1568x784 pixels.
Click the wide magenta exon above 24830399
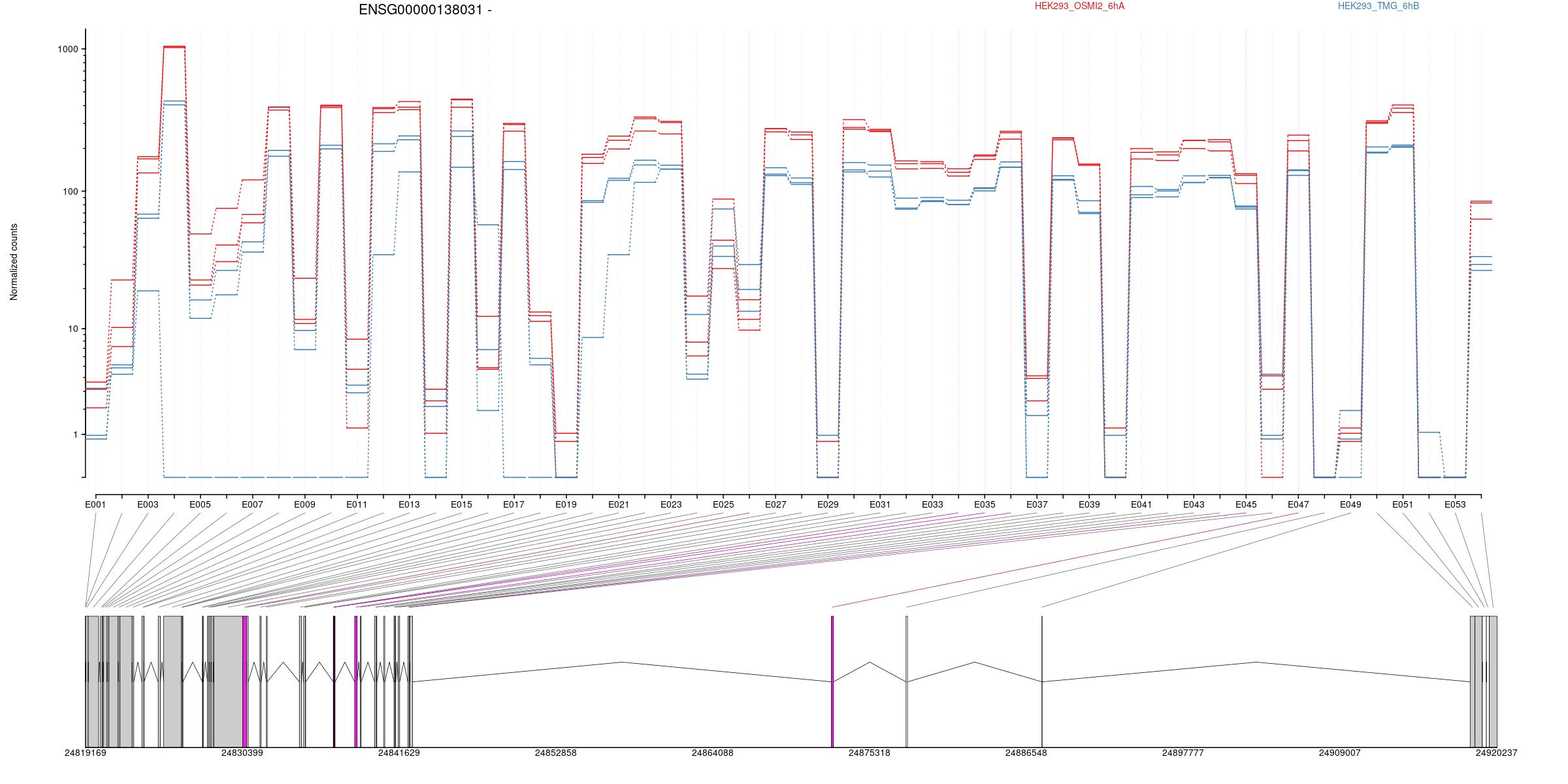point(245,681)
